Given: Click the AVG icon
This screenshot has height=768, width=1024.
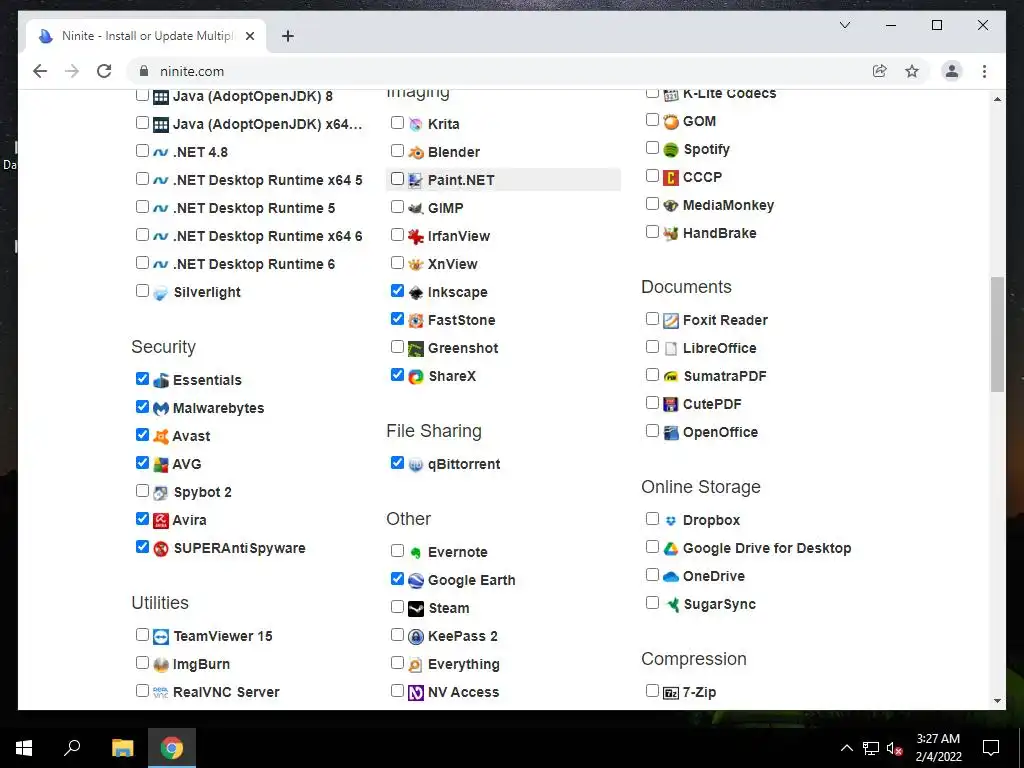Looking at the screenshot, I should (x=161, y=465).
